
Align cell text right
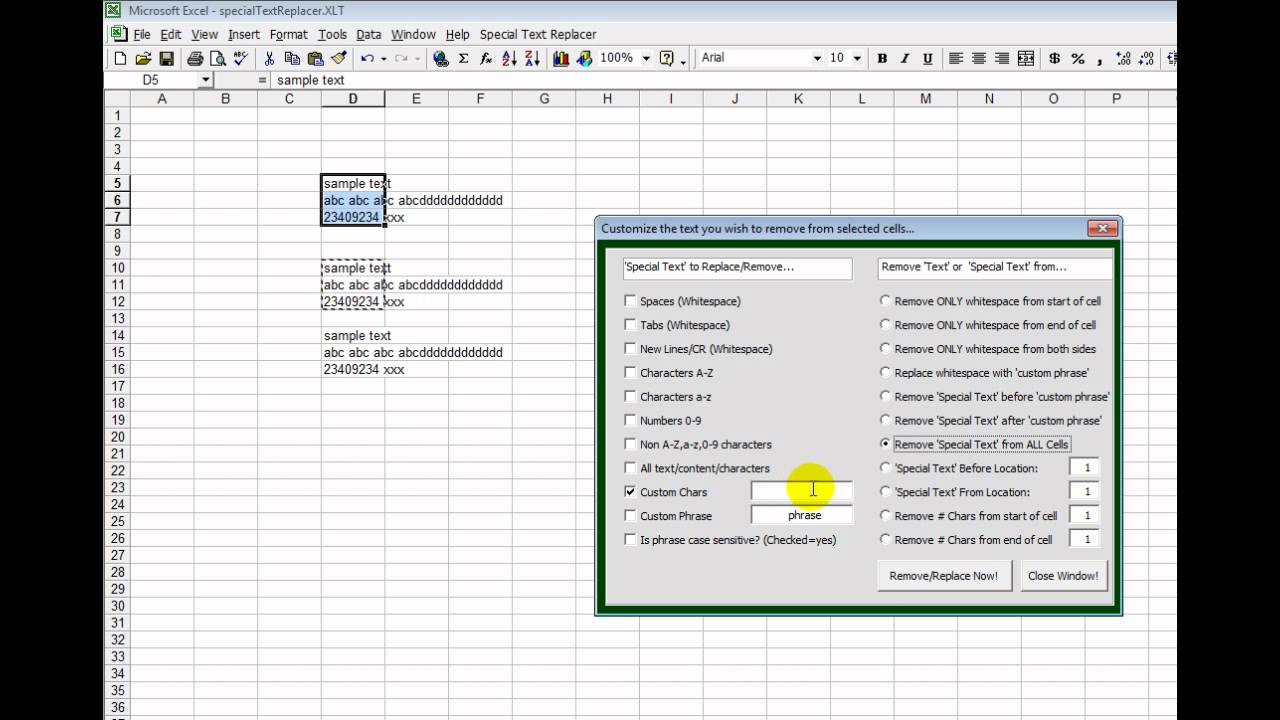point(1002,59)
